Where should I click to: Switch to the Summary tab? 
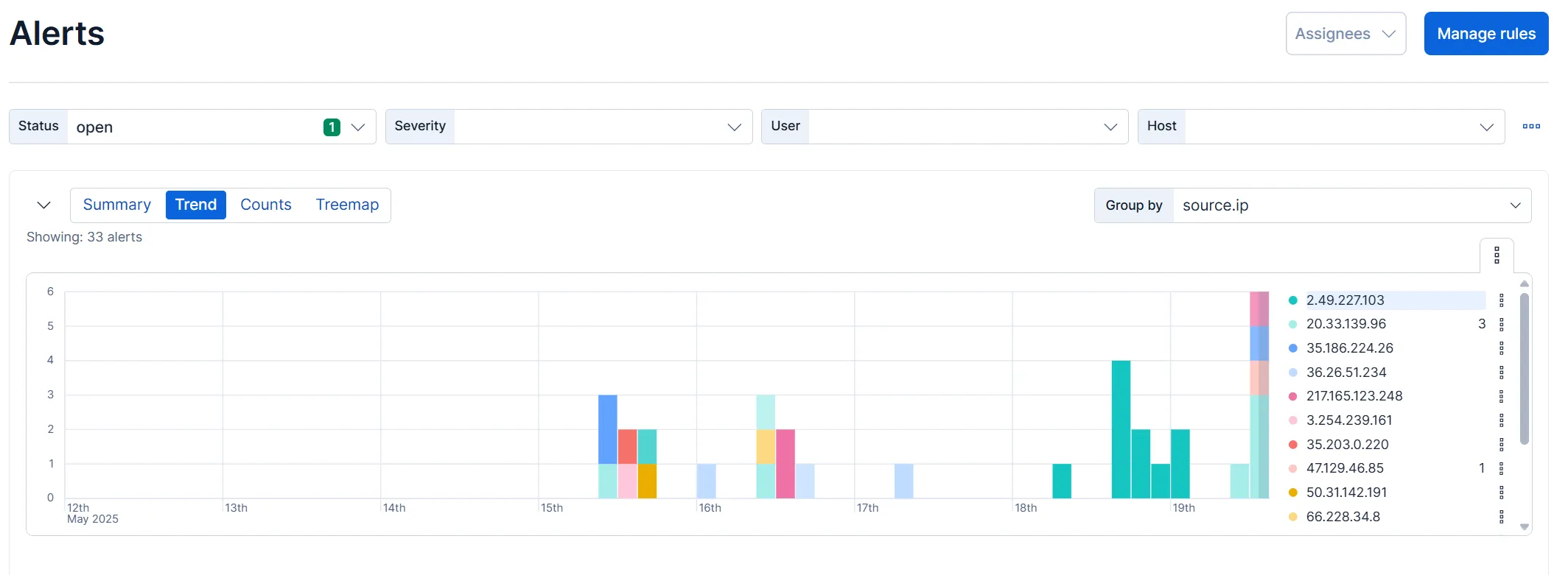coord(117,205)
